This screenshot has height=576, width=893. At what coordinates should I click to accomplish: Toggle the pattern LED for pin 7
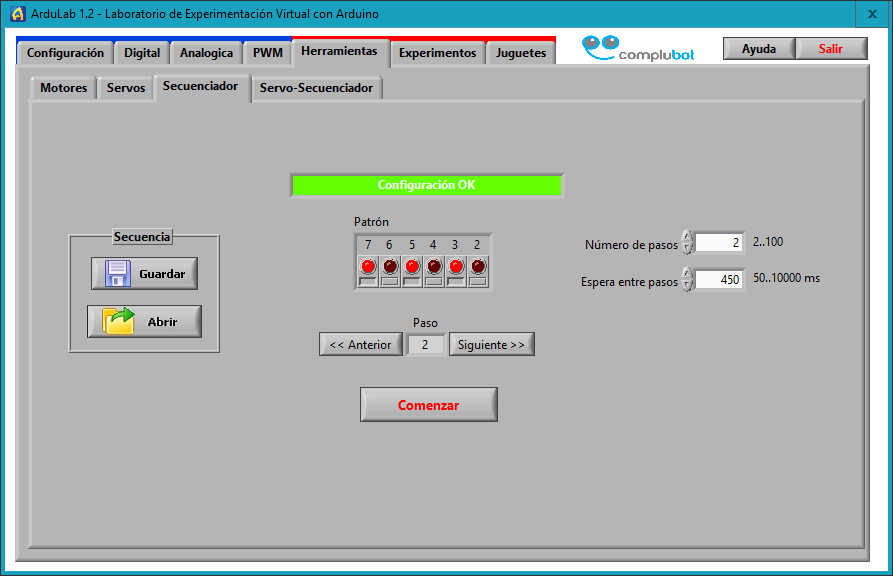368,266
